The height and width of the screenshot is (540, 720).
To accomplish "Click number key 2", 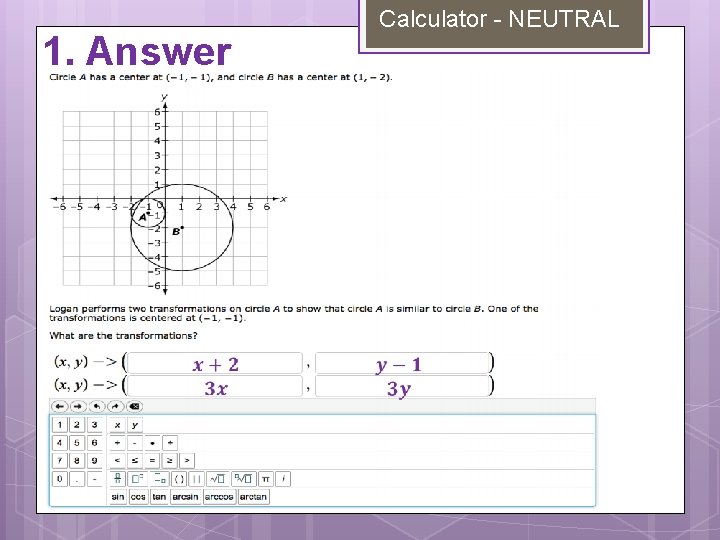I will [77, 425].
